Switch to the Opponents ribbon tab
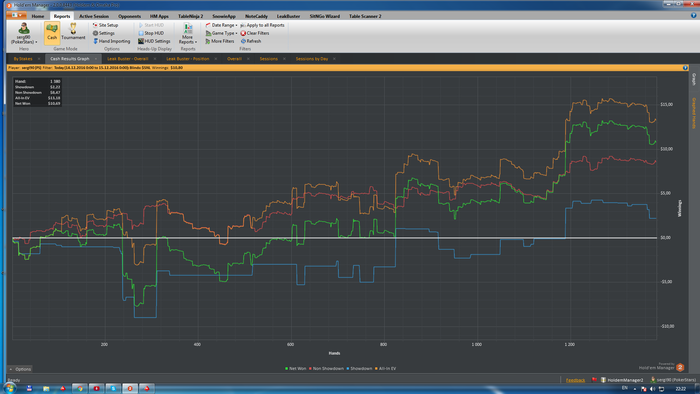Screen dimensions: 700x394 click(129, 16)
